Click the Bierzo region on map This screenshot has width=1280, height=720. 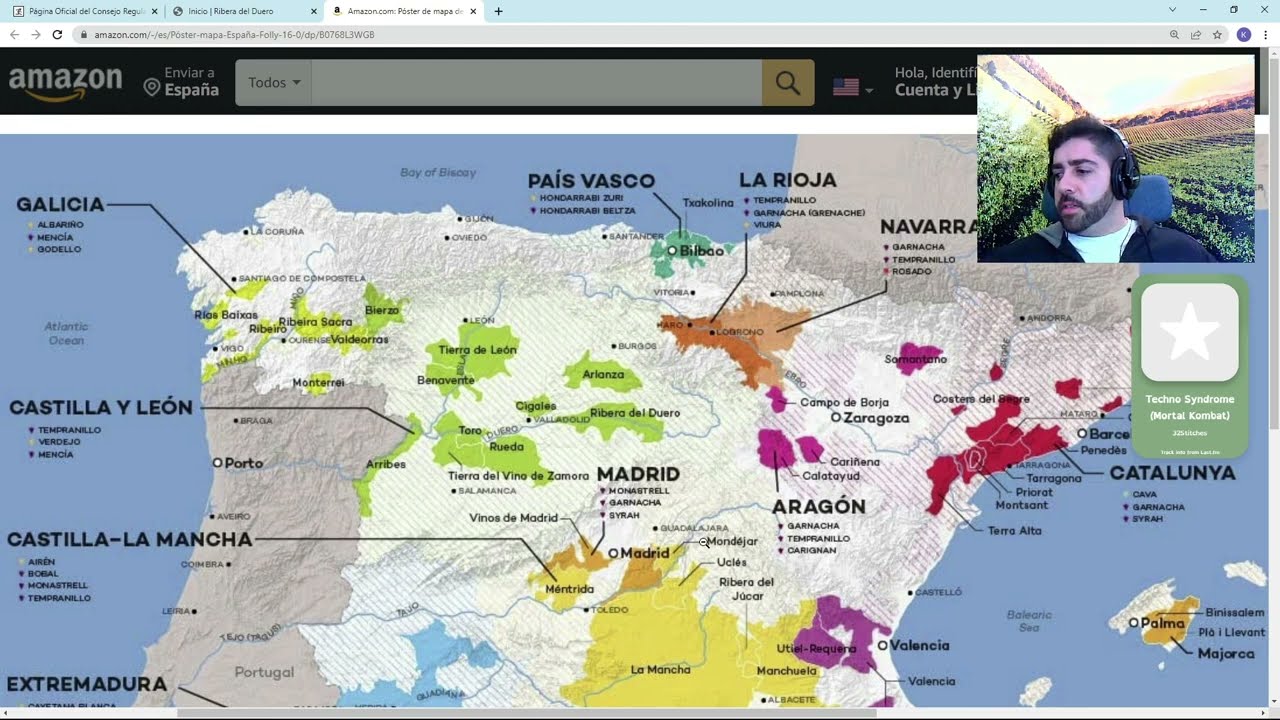tap(382, 310)
